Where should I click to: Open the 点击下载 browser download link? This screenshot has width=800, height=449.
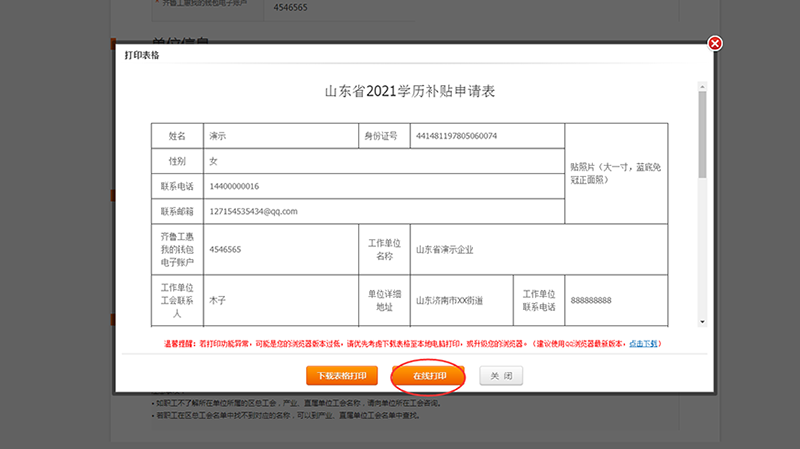click(x=643, y=344)
